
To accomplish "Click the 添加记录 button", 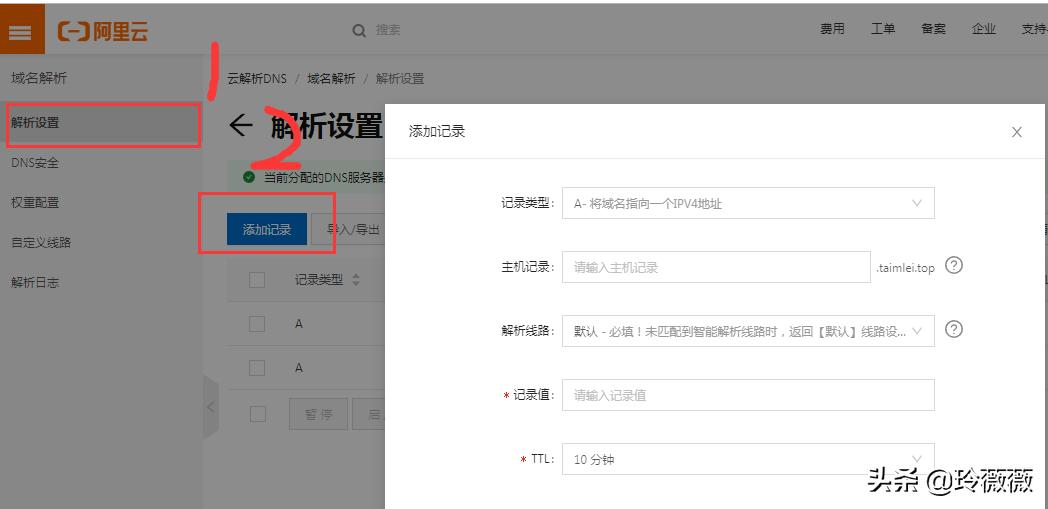I will (x=267, y=230).
